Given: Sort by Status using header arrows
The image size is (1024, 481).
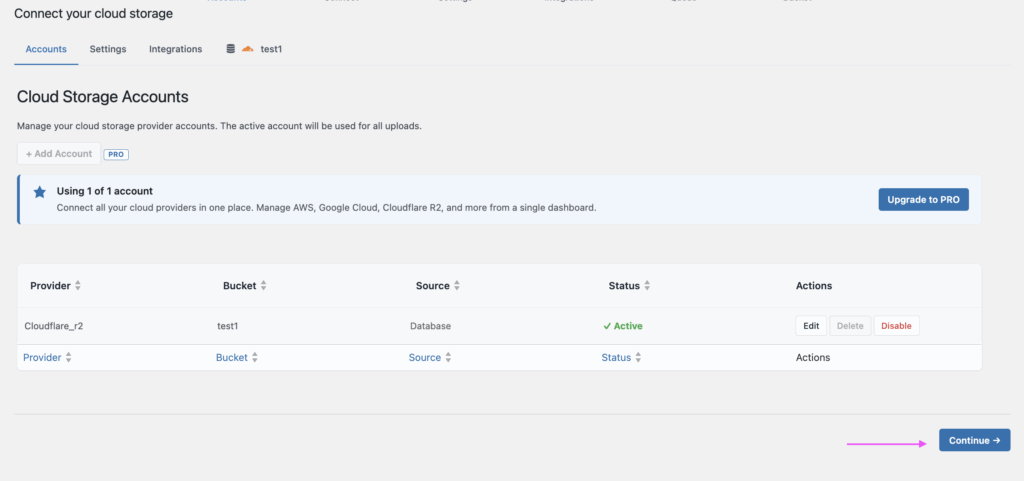Looking at the screenshot, I should (x=647, y=286).
